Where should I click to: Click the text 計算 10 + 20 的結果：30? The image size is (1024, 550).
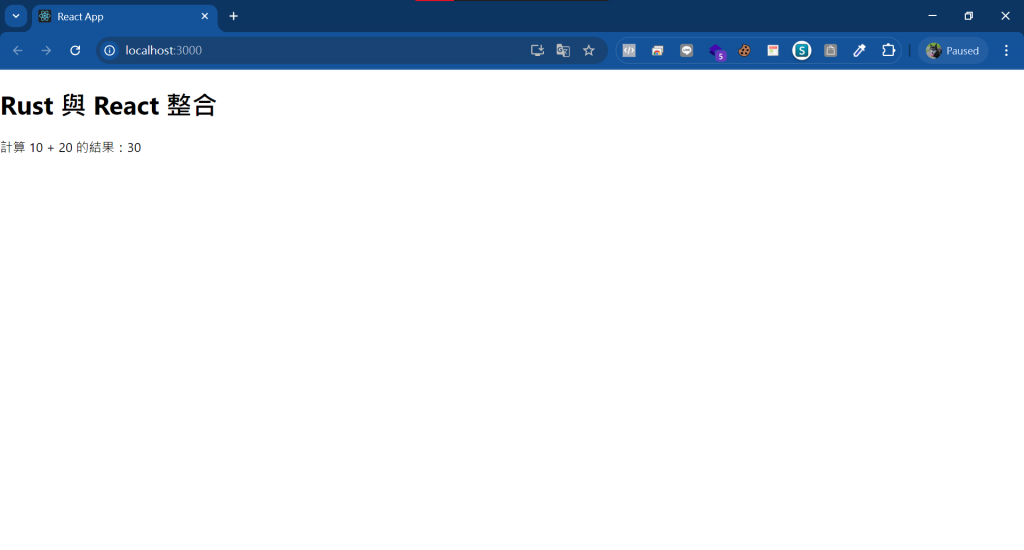[71, 148]
